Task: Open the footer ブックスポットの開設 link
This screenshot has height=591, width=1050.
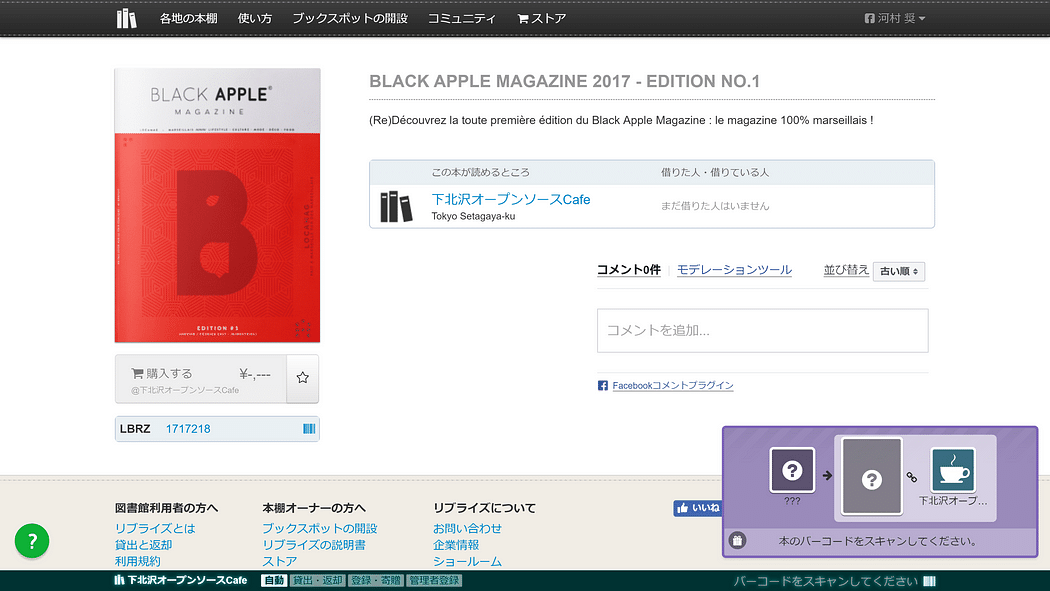Action: (319, 528)
